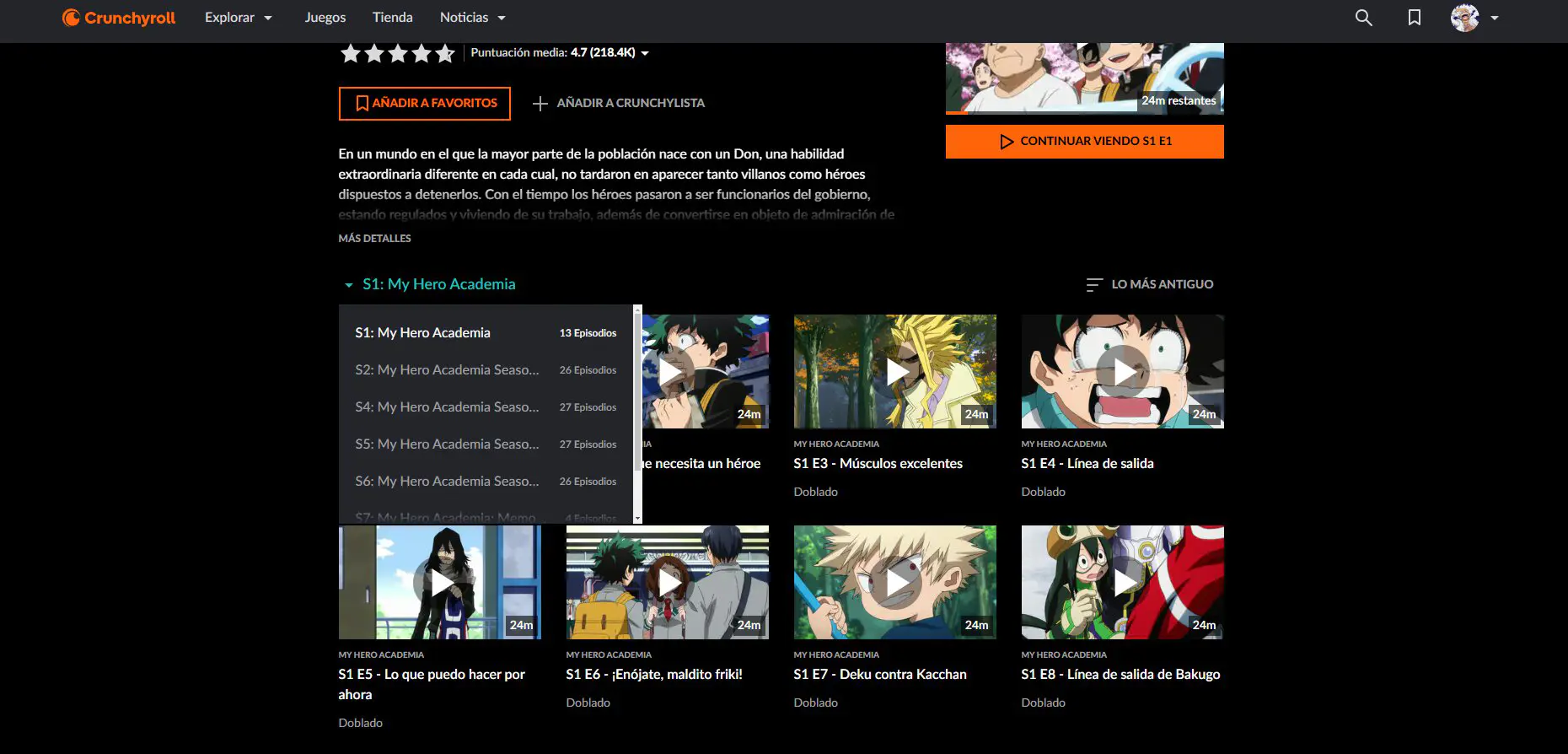Play the S1 E8 Línea de salida de Bakugo thumbnail
This screenshot has width=1568, height=754.
(1123, 582)
